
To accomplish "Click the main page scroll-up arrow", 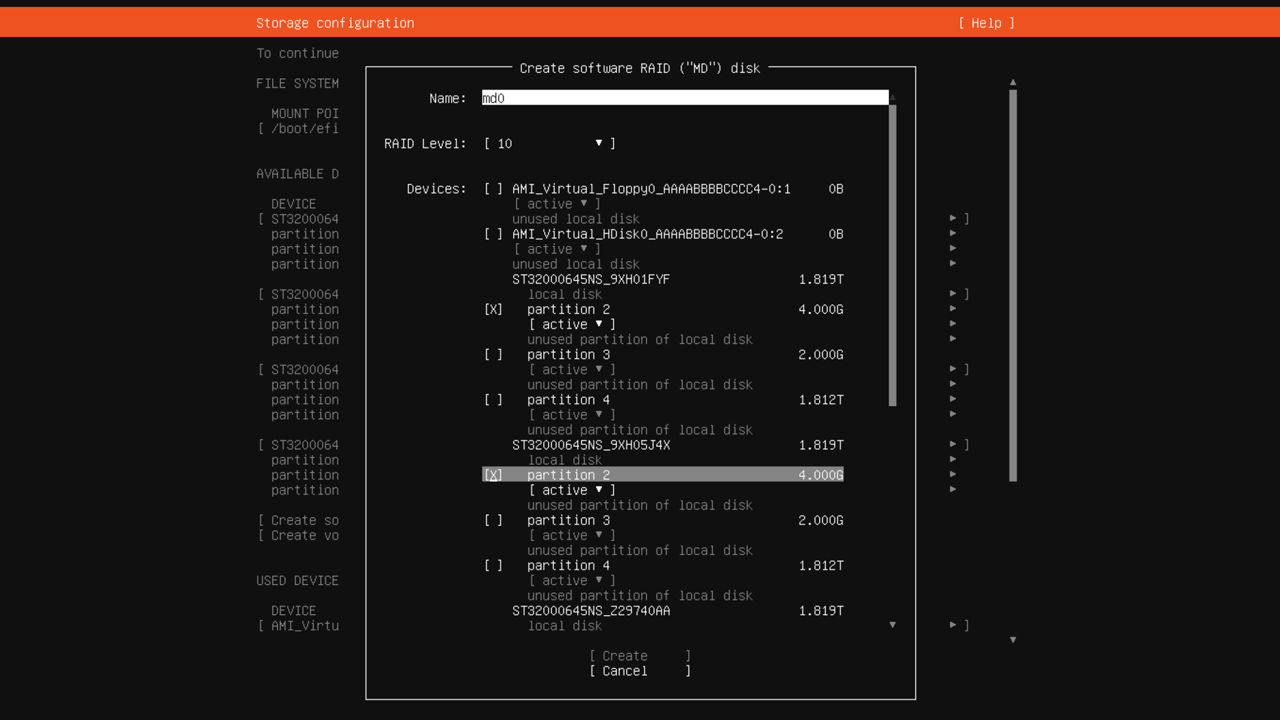I will (1013, 83).
